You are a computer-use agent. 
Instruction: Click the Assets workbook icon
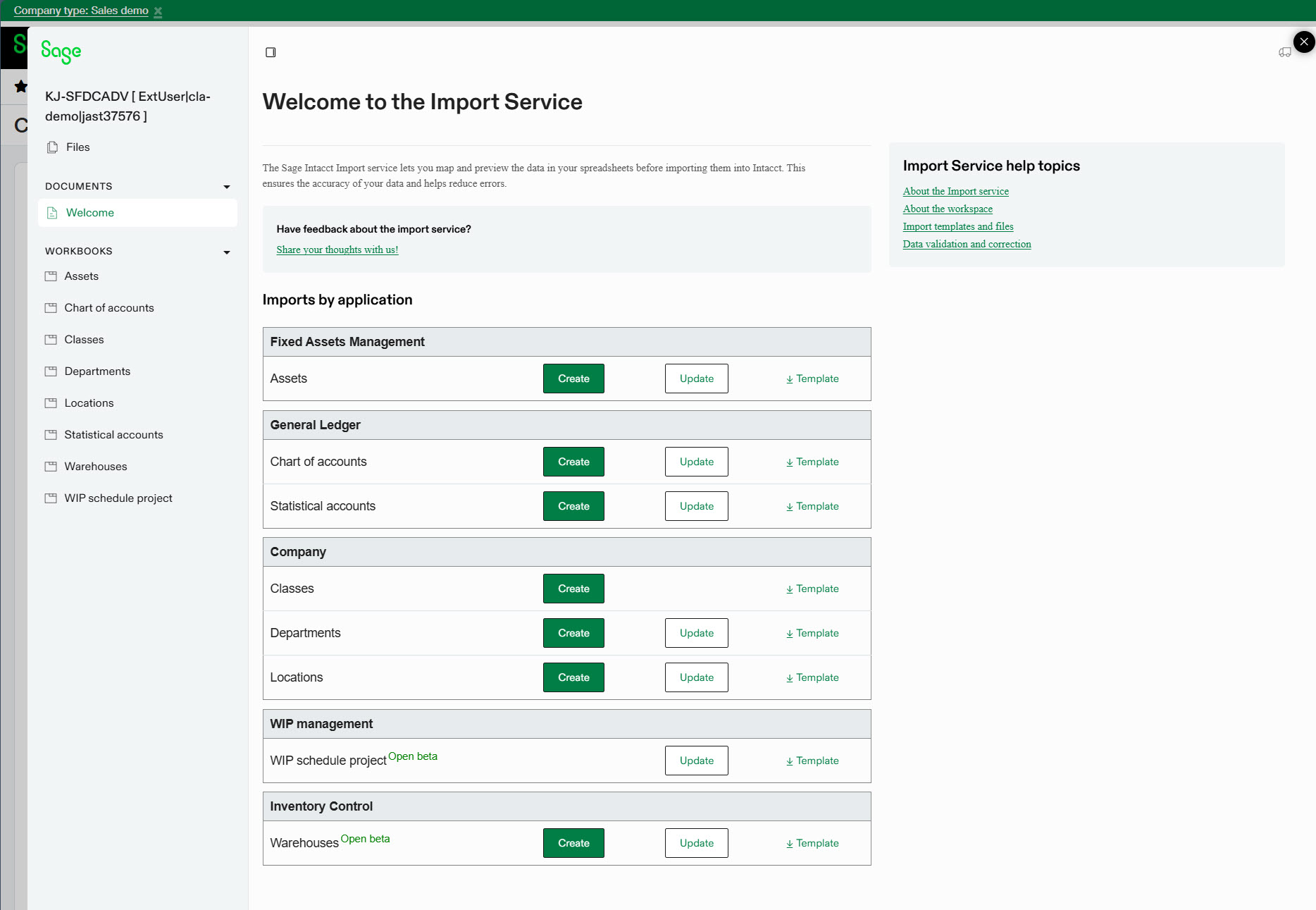pyautogui.click(x=51, y=276)
